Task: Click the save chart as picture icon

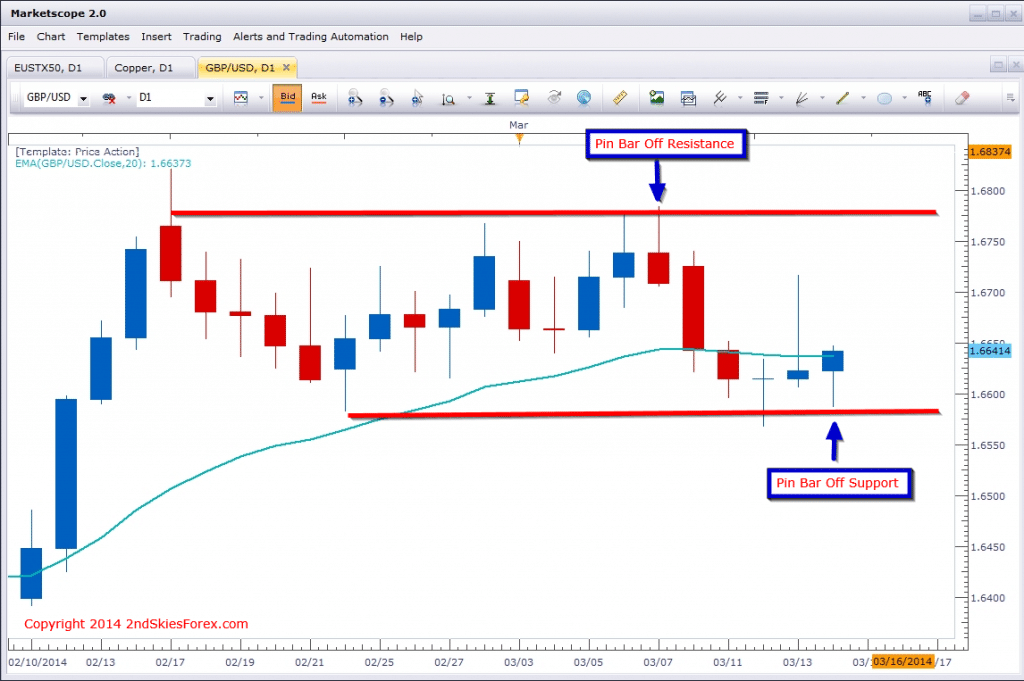Action: [x=656, y=98]
